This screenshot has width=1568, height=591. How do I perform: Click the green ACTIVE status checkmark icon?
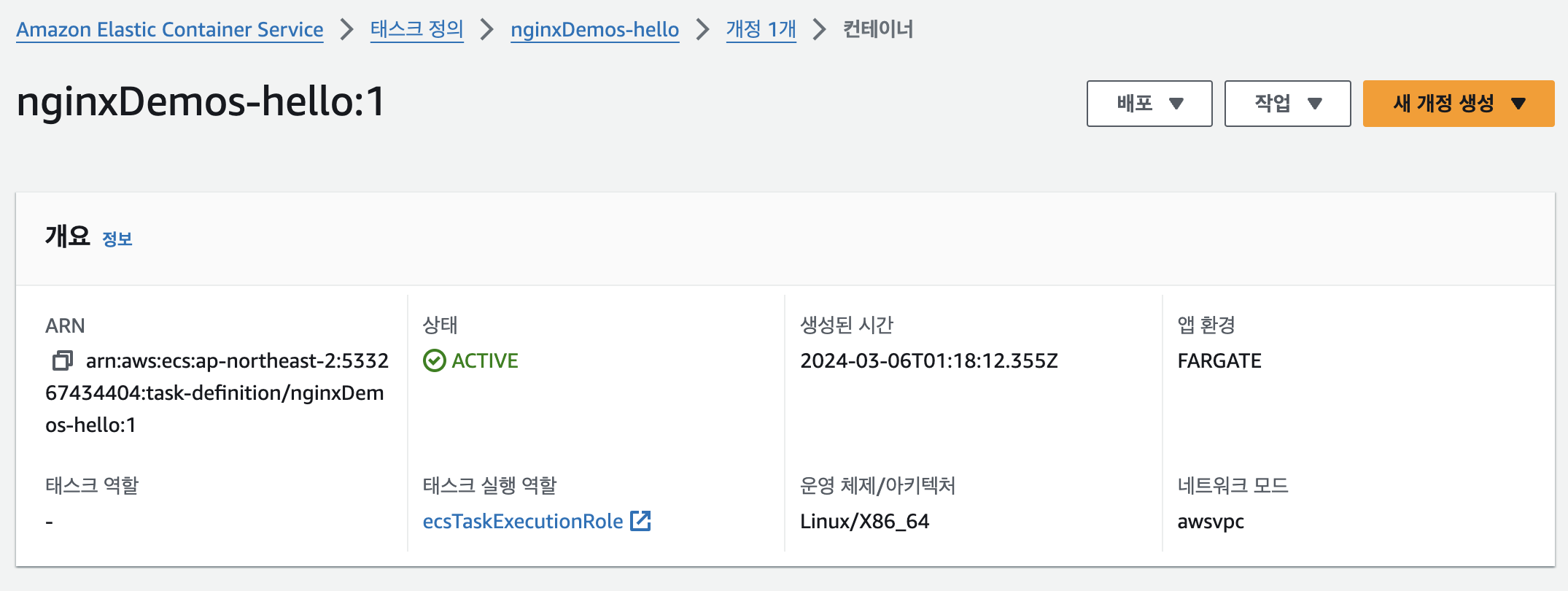pos(434,360)
